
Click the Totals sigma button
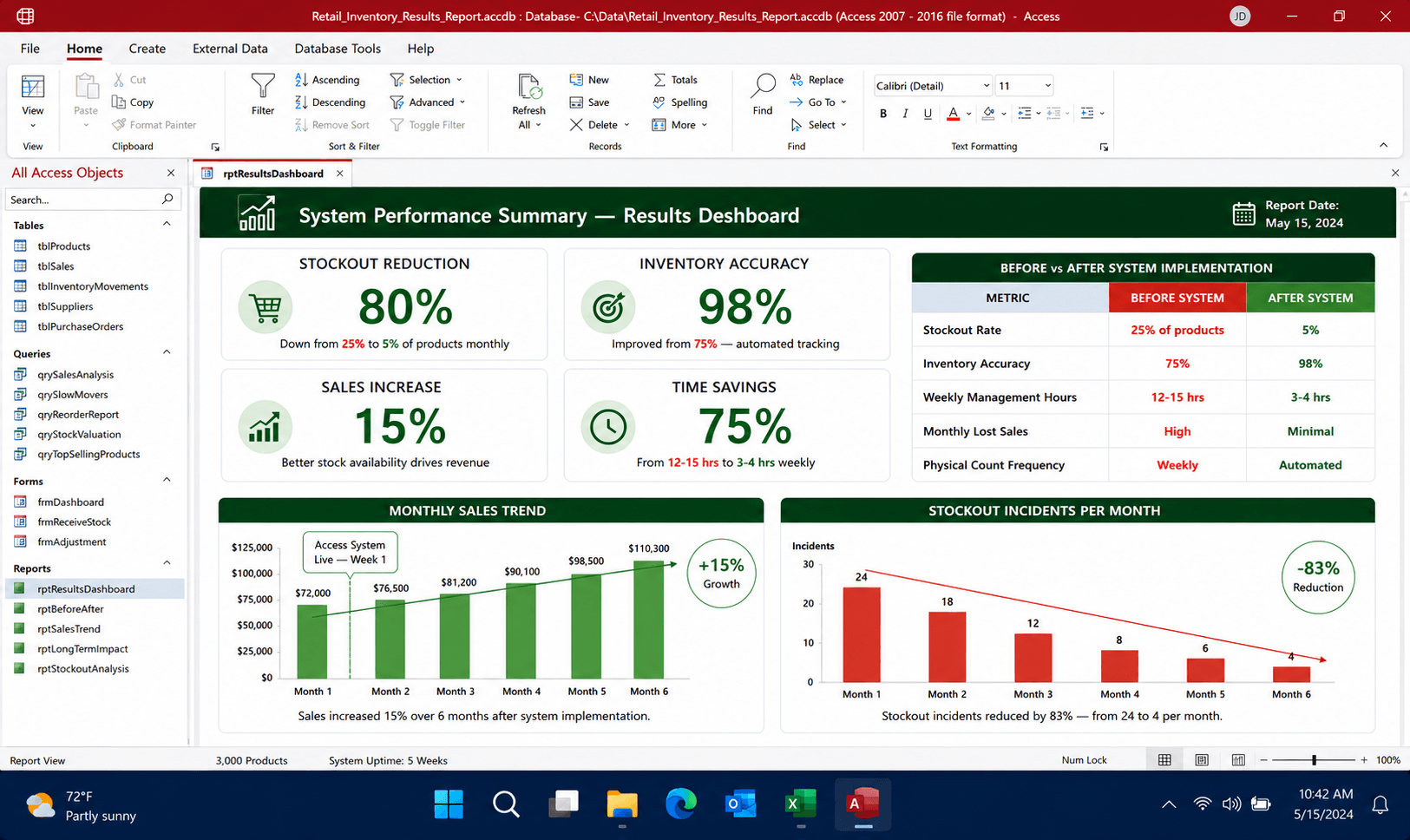pyautogui.click(x=675, y=80)
